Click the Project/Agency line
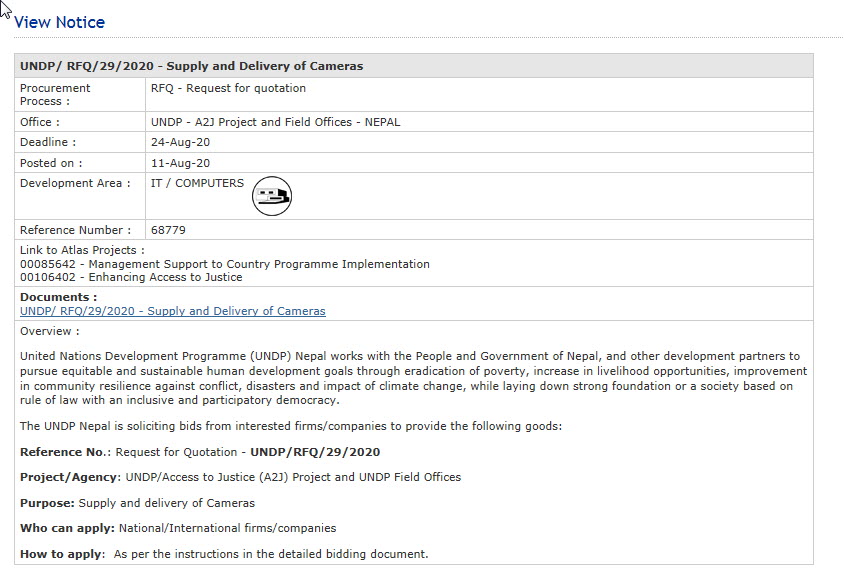 (x=240, y=477)
